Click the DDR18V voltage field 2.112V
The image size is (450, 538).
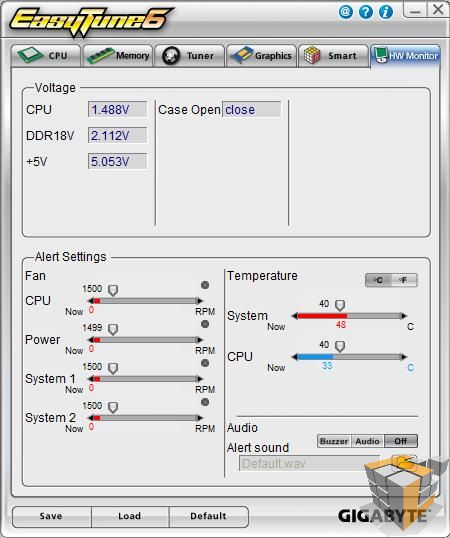tap(117, 135)
